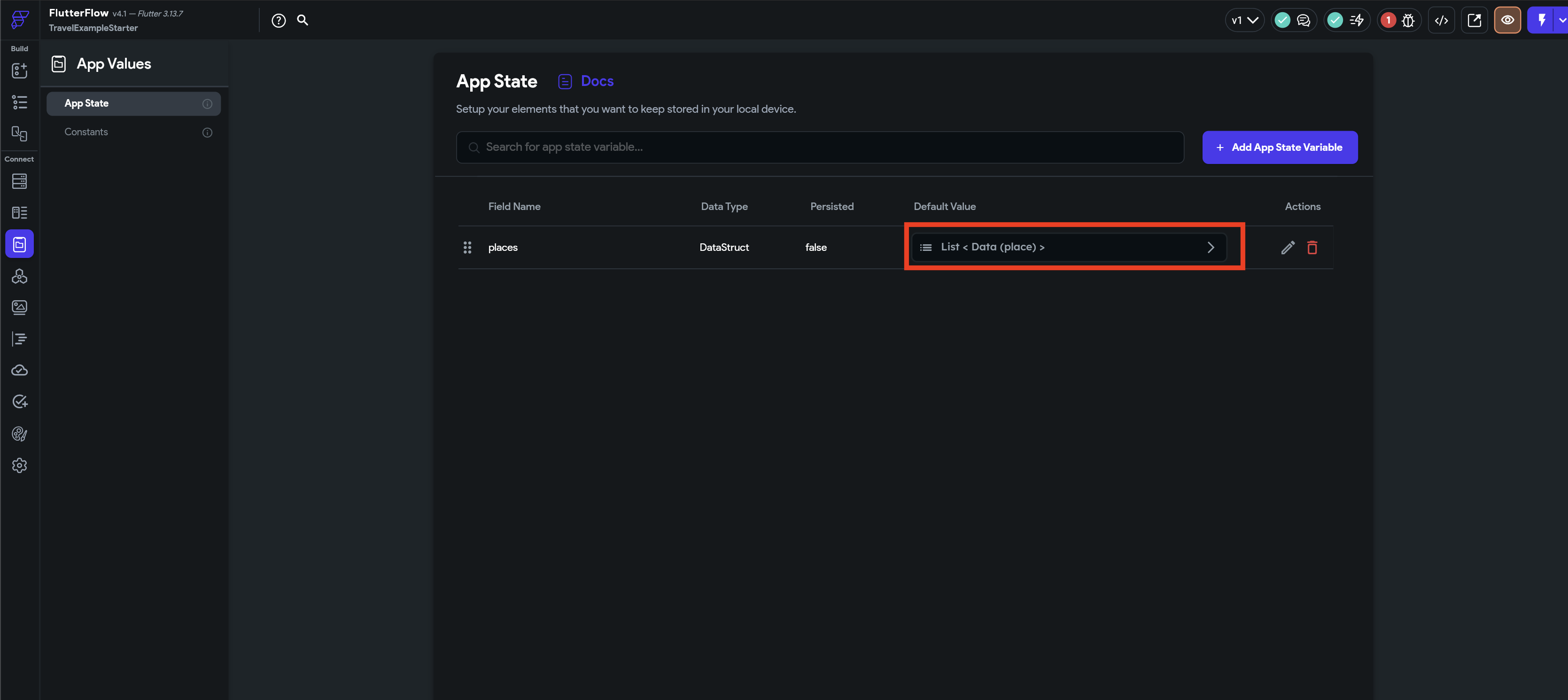
Task: Click Add App State Variable button
Action: (1280, 148)
